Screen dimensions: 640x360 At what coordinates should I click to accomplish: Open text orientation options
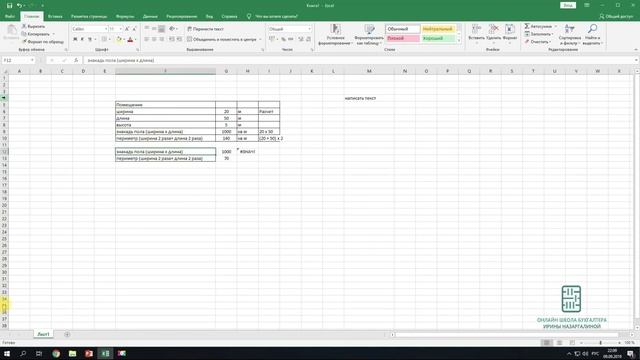click(x=173, y=29)
